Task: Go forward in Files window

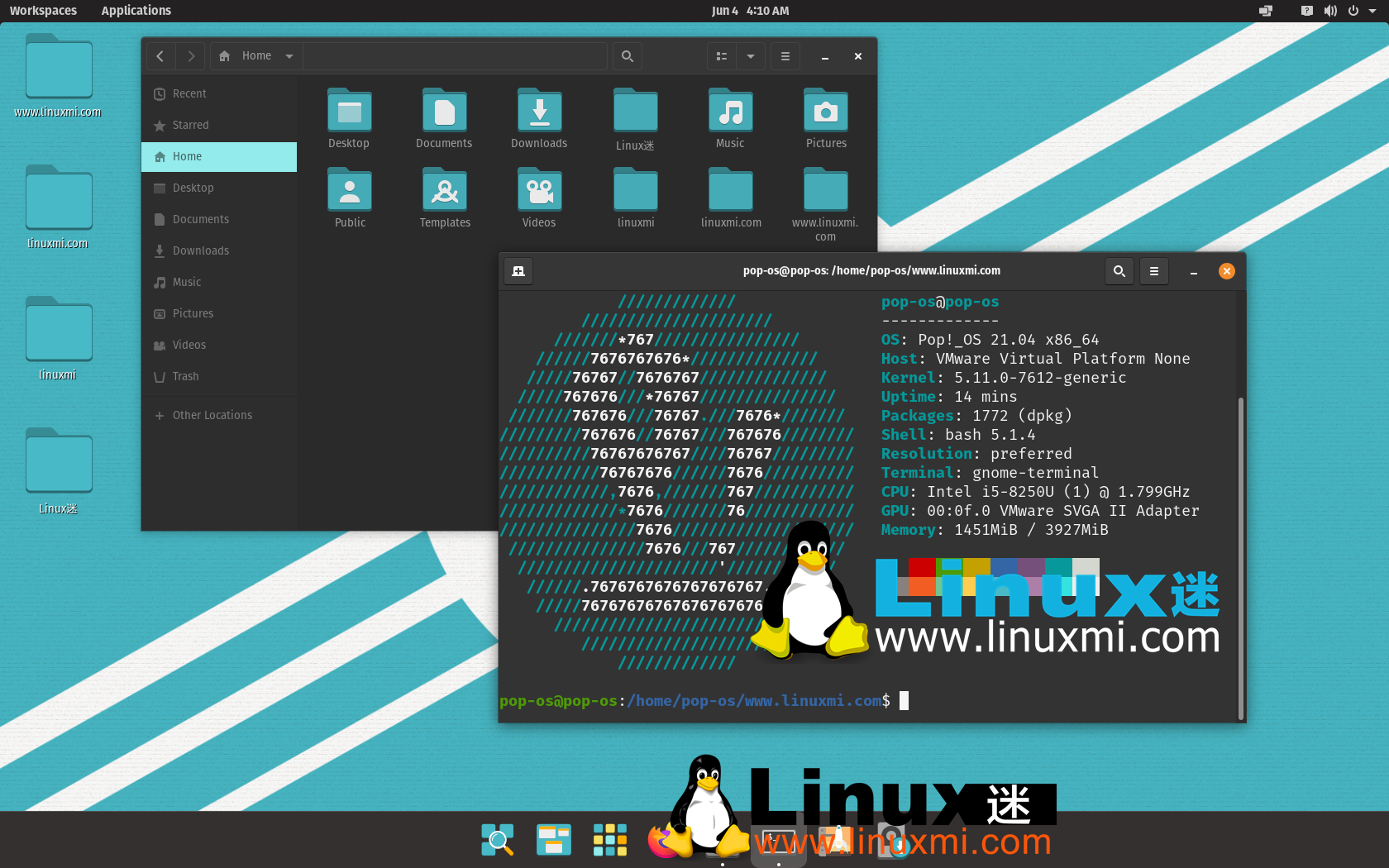Action: 191,56
